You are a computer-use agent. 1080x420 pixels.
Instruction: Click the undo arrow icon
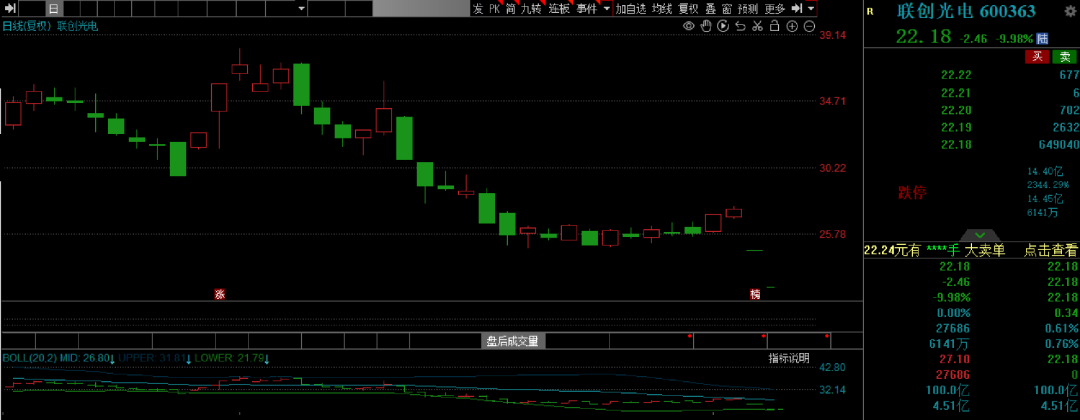(x=740, y=26)
